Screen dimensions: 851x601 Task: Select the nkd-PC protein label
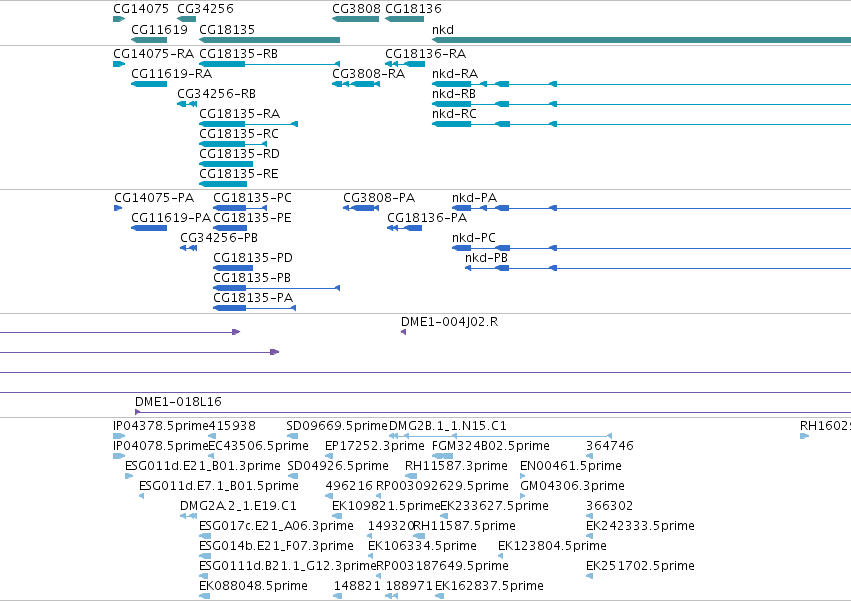[474, 238]
